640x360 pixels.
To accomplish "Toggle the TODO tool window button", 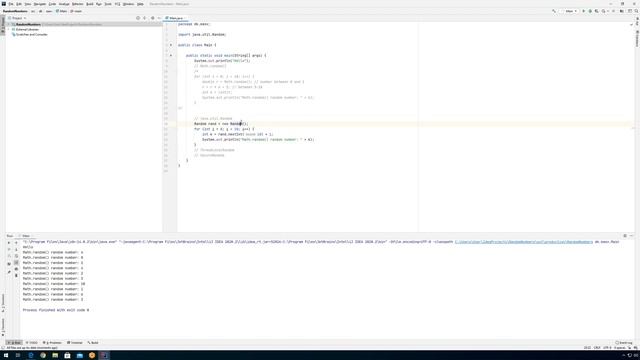I will [x=32, y=343].
